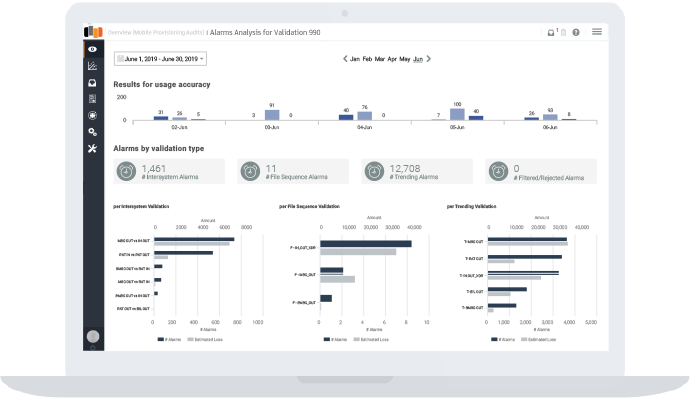Click the 'Alarms Analysis for Validation 990' title
The image size is (690, 400).
pos(265,33)
